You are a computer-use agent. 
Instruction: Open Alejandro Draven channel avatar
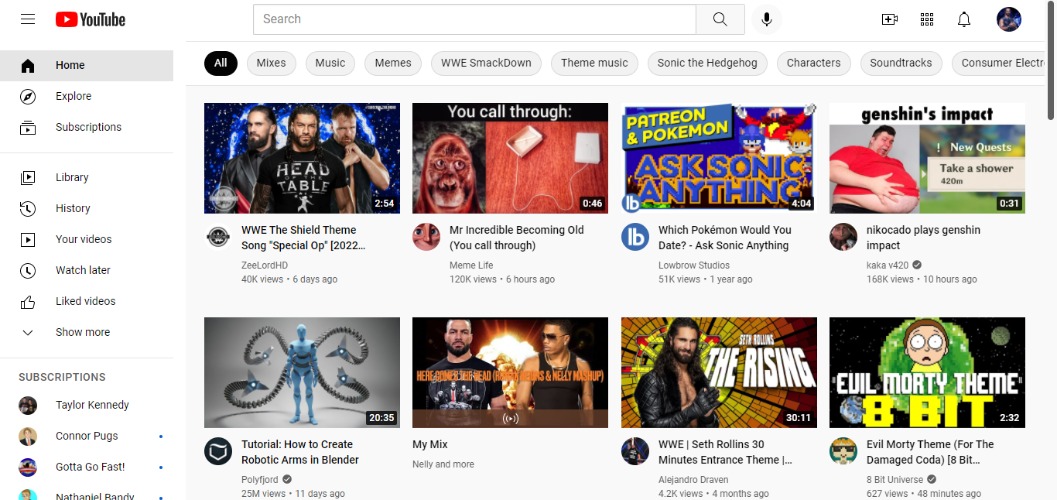(x=634, y=451)
